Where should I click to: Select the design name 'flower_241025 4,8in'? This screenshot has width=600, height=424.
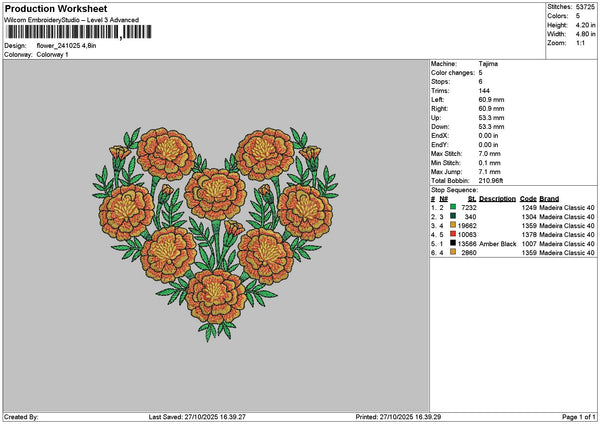click(66, 46)
